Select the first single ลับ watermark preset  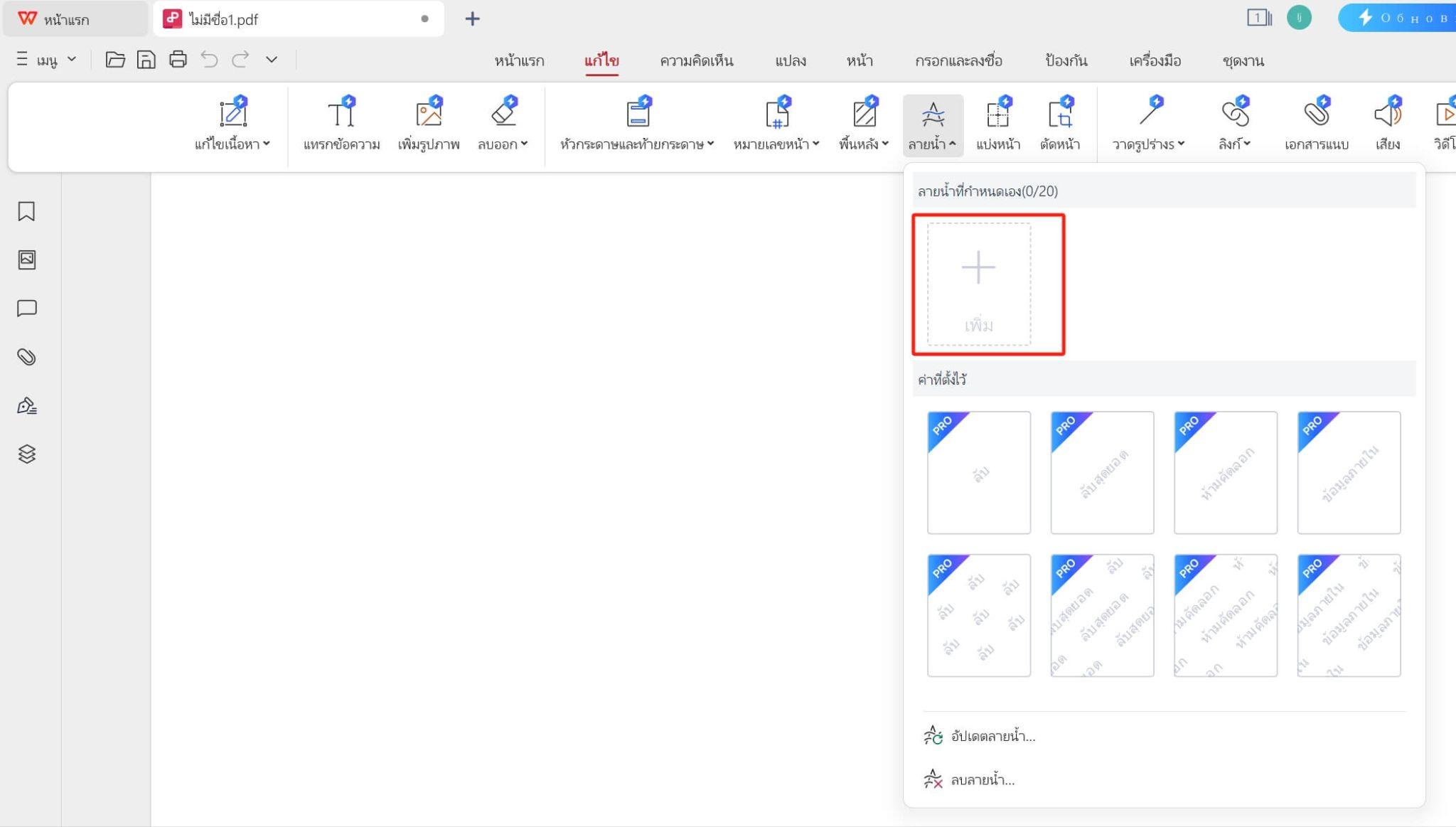click(x=978, y=472)
